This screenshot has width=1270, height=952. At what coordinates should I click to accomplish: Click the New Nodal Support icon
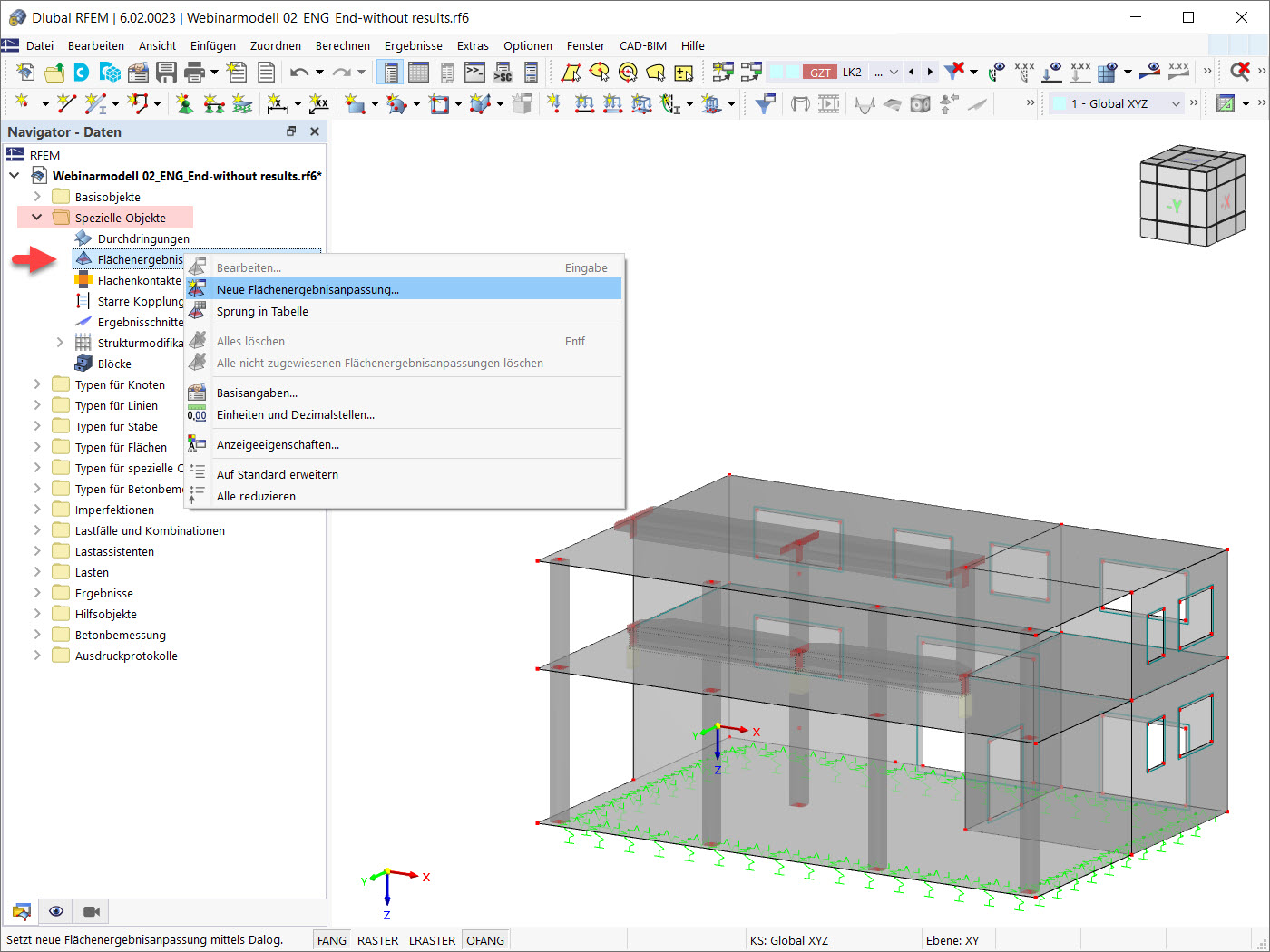[185, 104]
